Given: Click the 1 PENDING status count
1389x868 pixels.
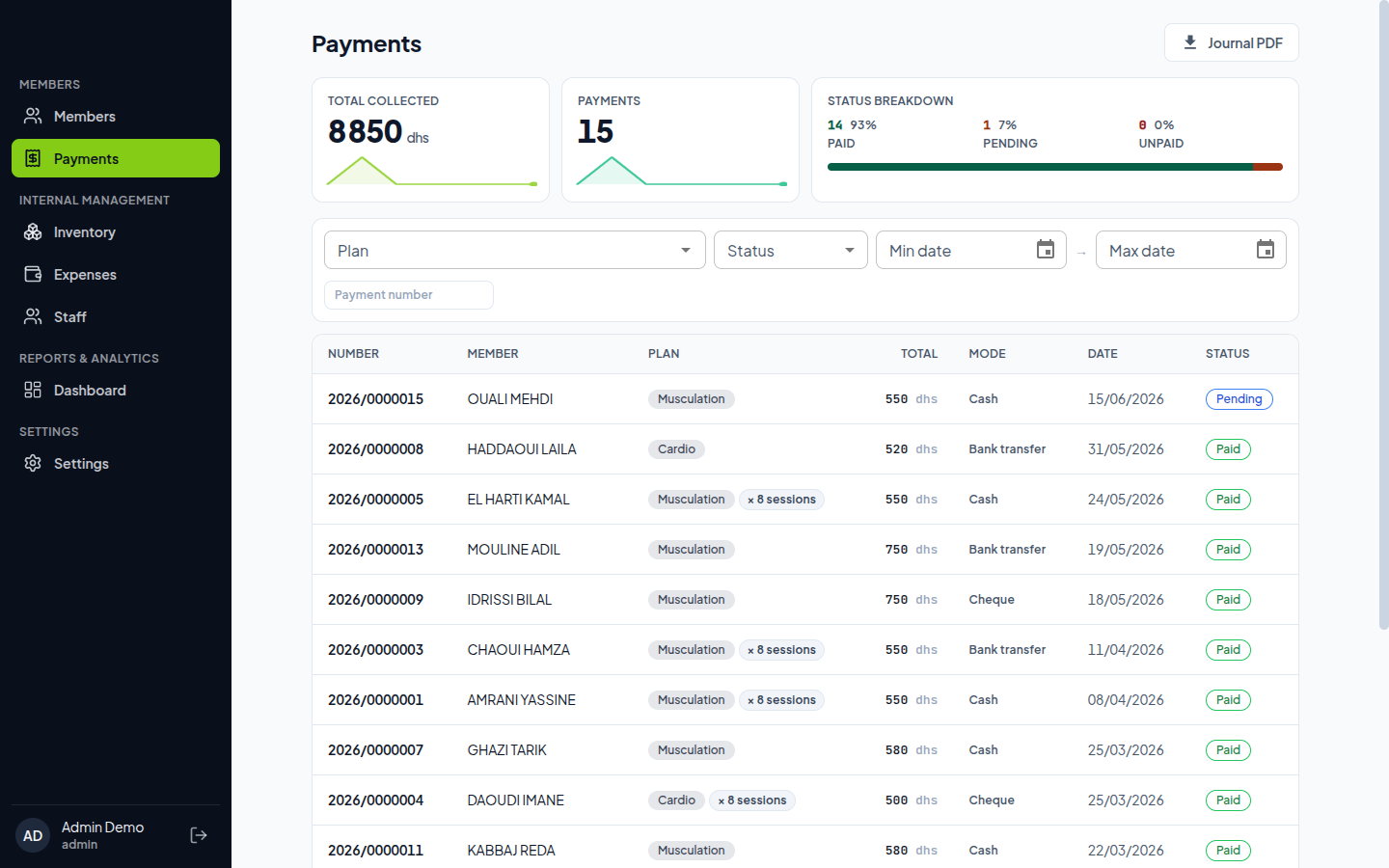Looking at the screenshot, I should (1010, 134).
